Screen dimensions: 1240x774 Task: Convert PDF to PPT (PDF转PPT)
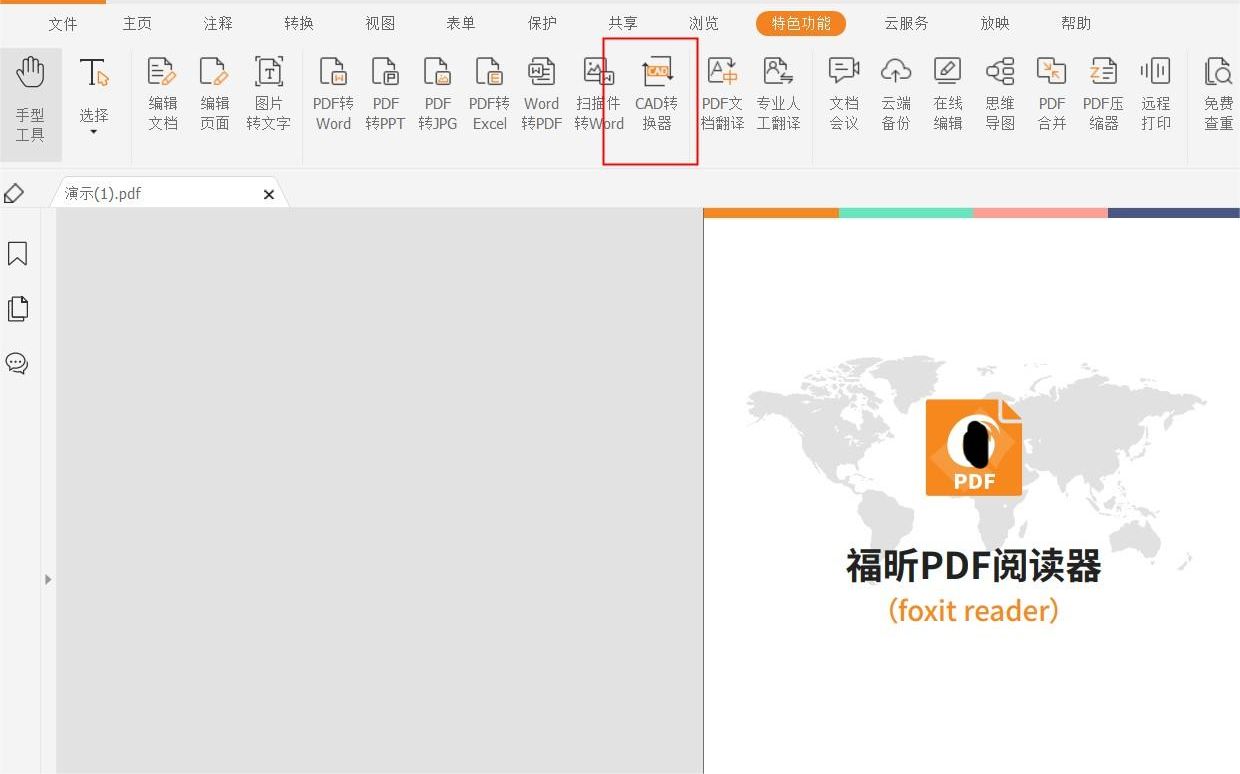[x=385, y=95]
